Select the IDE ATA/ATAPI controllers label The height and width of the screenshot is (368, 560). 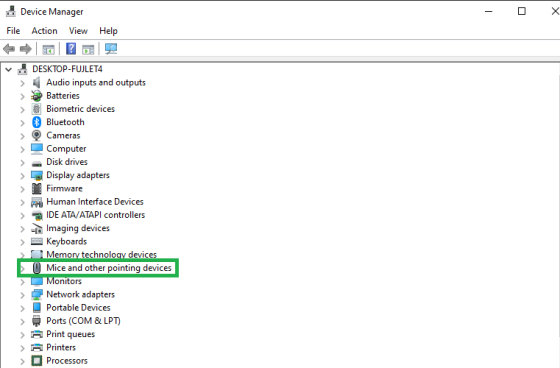pos(95,215)
